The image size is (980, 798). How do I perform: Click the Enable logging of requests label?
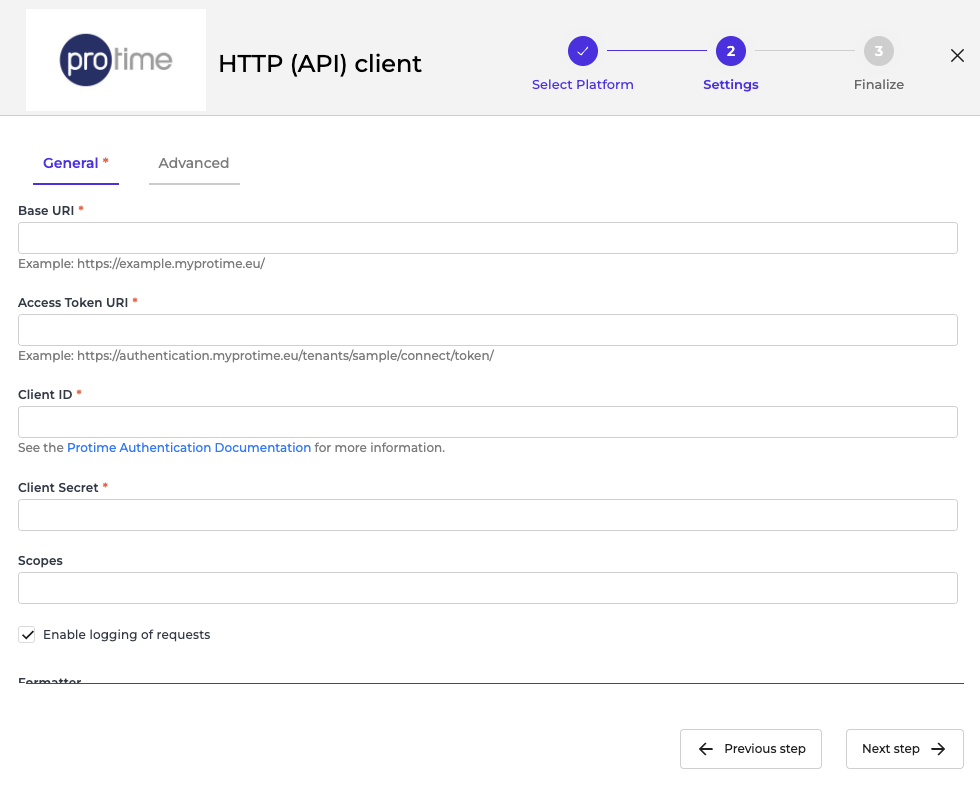pyautogui.click(x=126, y=635)
